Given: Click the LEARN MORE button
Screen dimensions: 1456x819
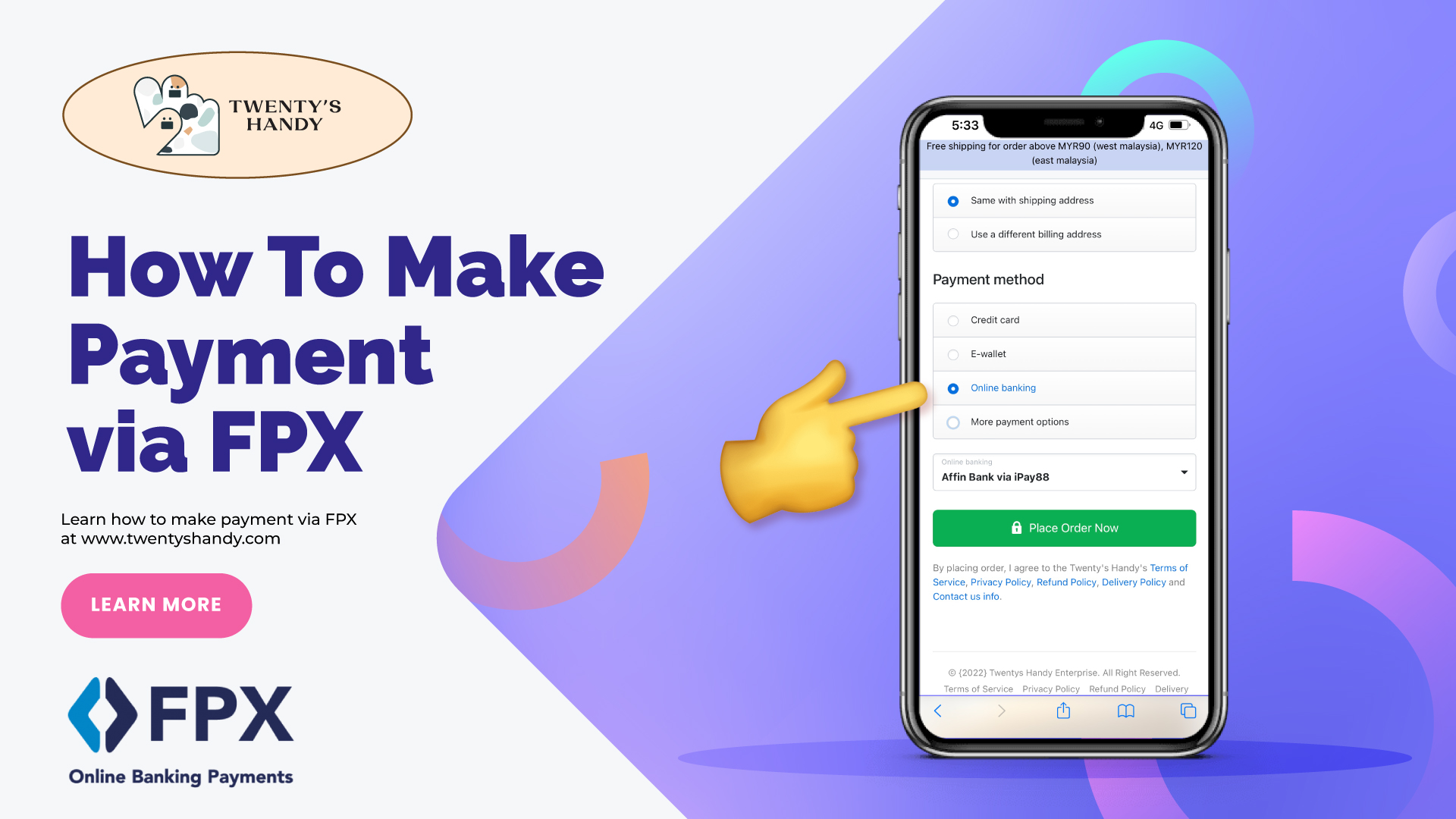Looking at the screenshot, I should [156, 604].
